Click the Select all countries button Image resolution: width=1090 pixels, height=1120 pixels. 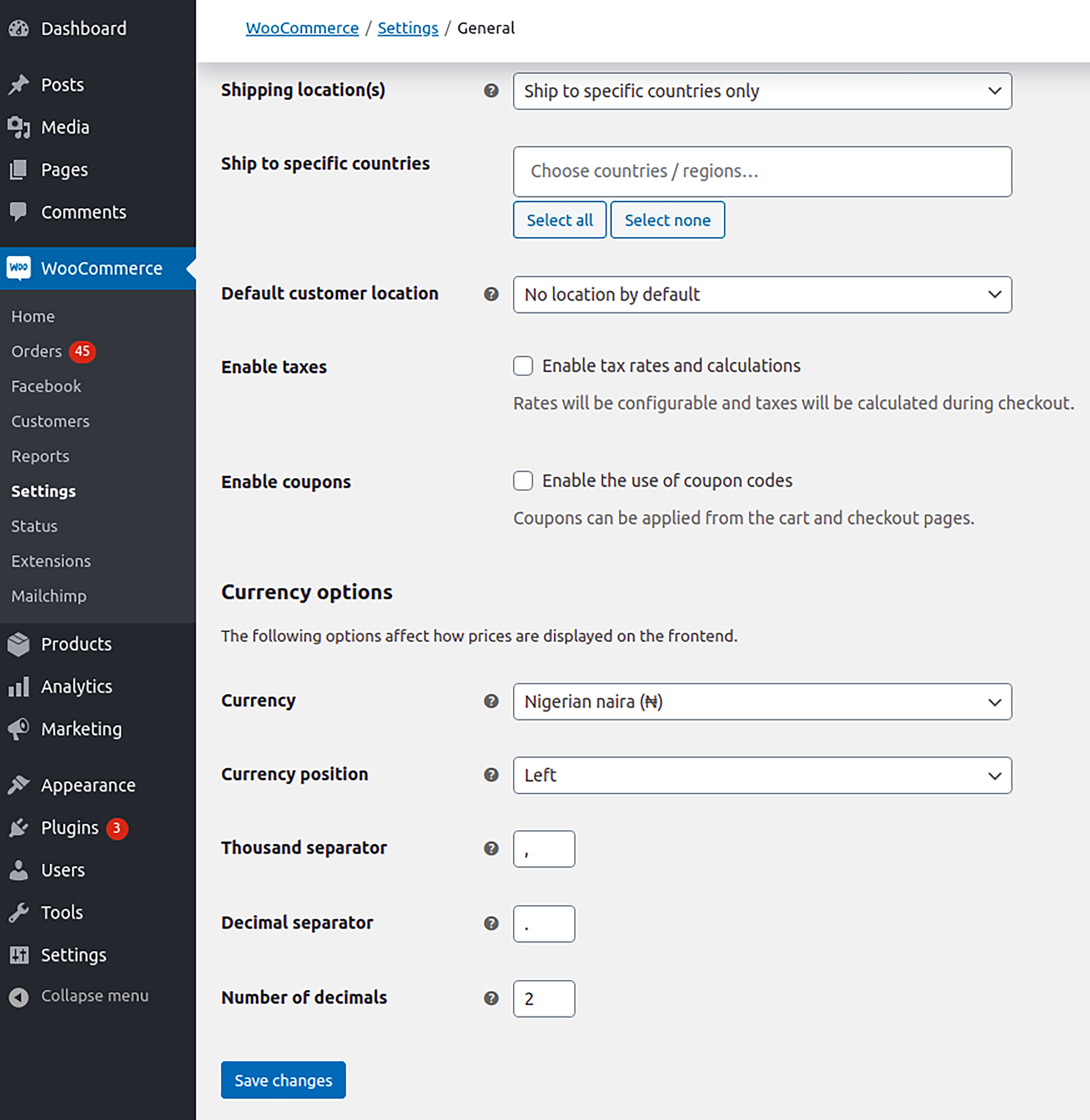click(x=559, y=220)
